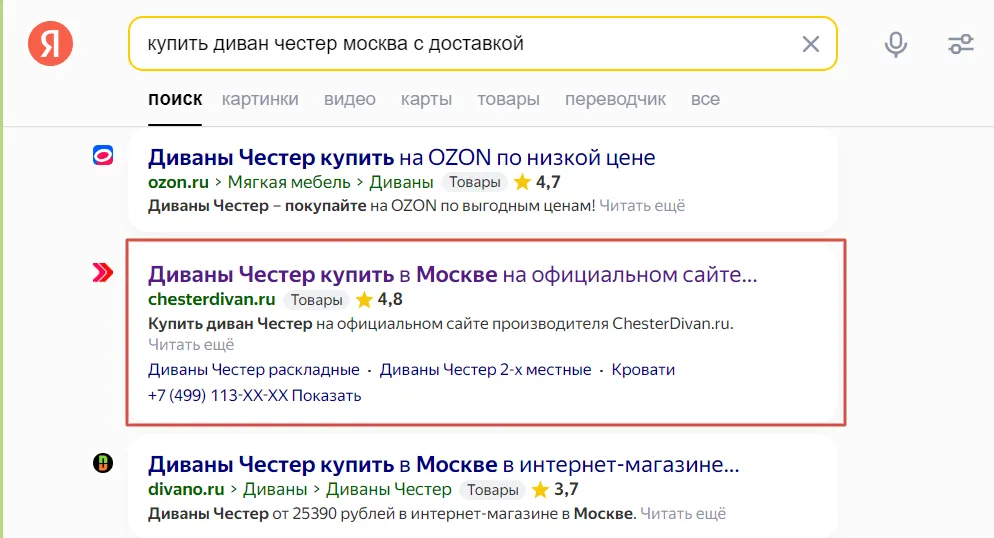This screenshot has width=994, height=538.
Task: Open the товары tab
Action: click(x=508, y=100)
